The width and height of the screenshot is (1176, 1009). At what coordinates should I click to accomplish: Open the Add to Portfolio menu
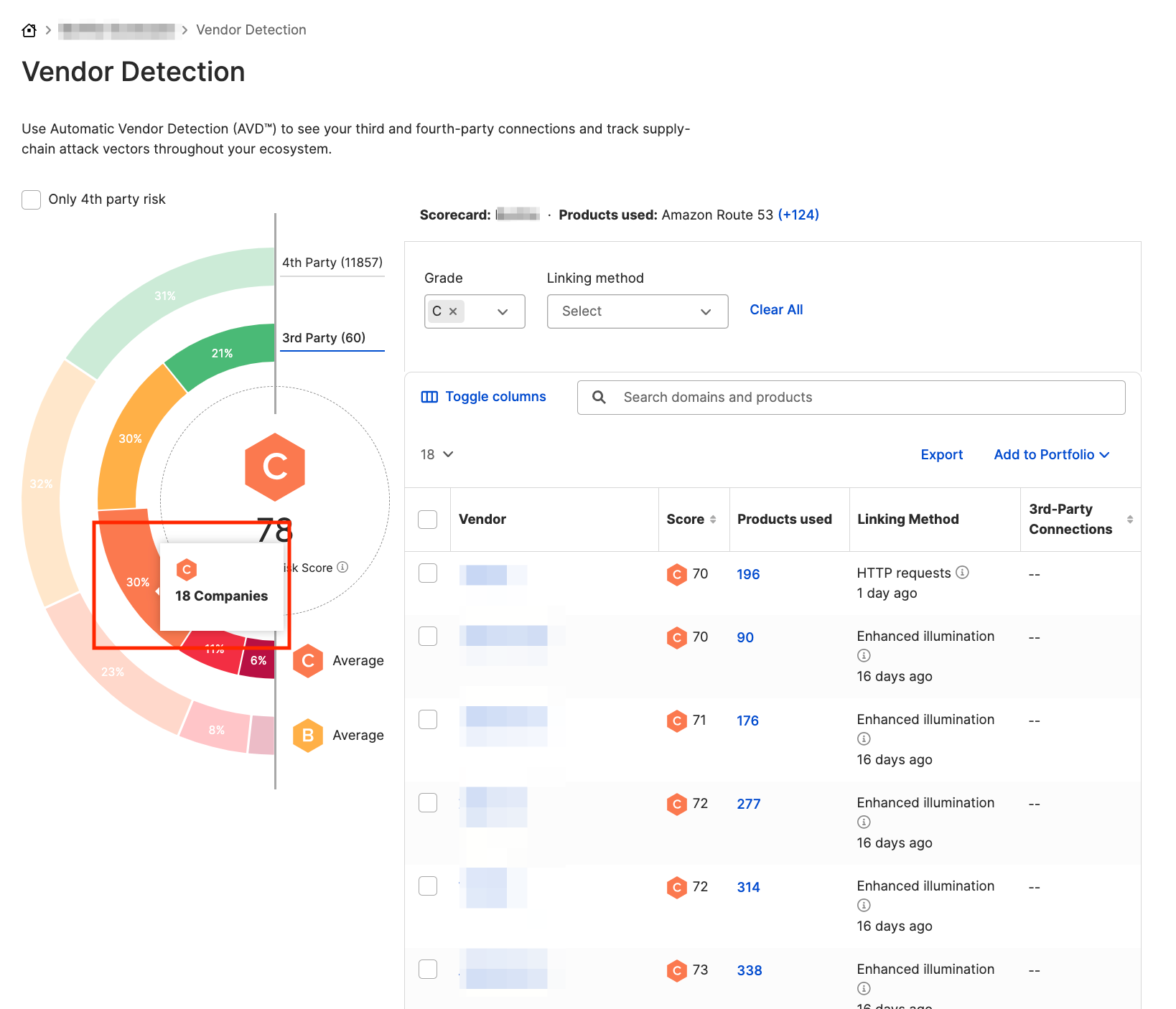(x=1051, y=455)
